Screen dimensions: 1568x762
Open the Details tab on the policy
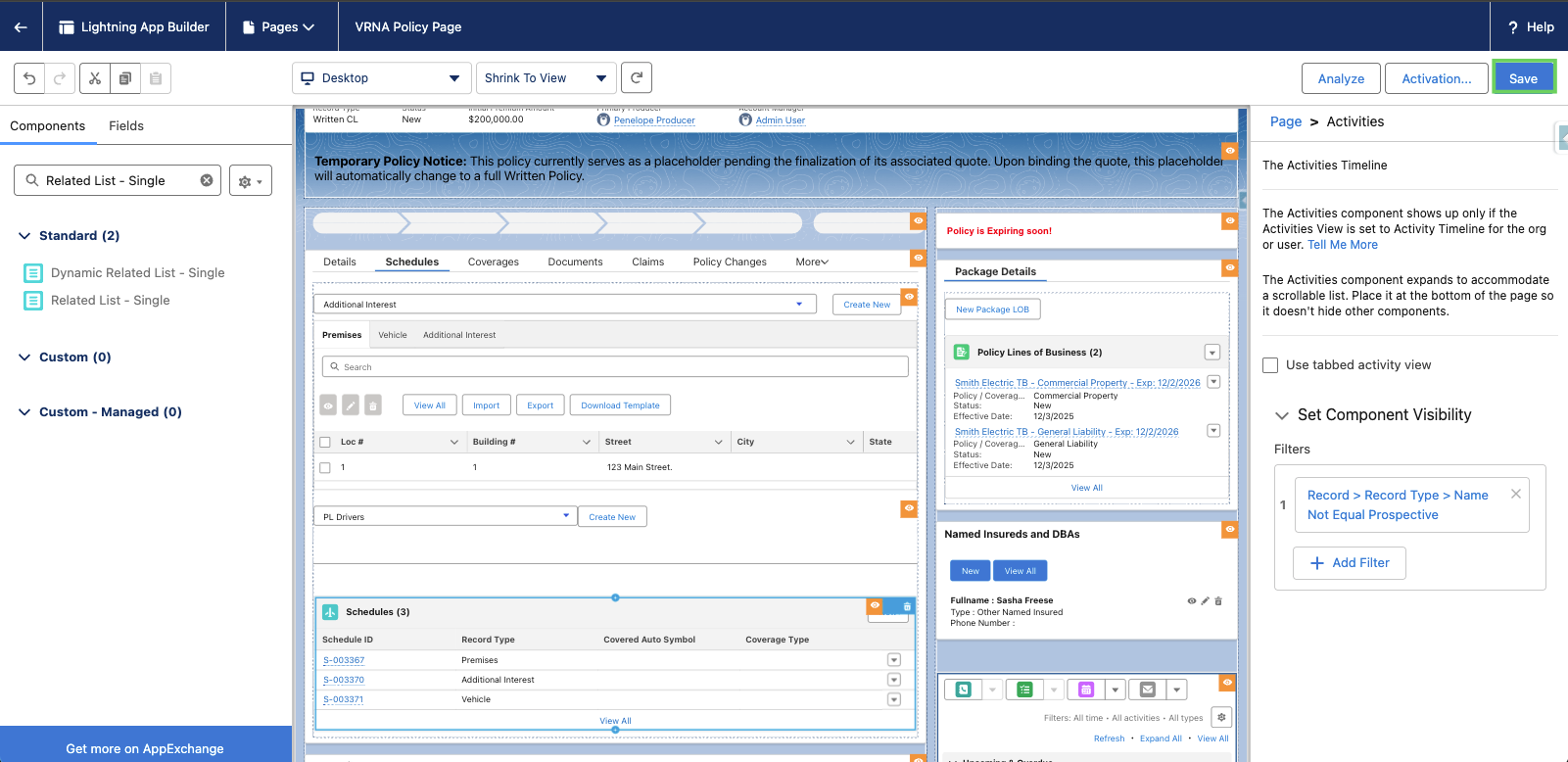(x=340, y=262)
